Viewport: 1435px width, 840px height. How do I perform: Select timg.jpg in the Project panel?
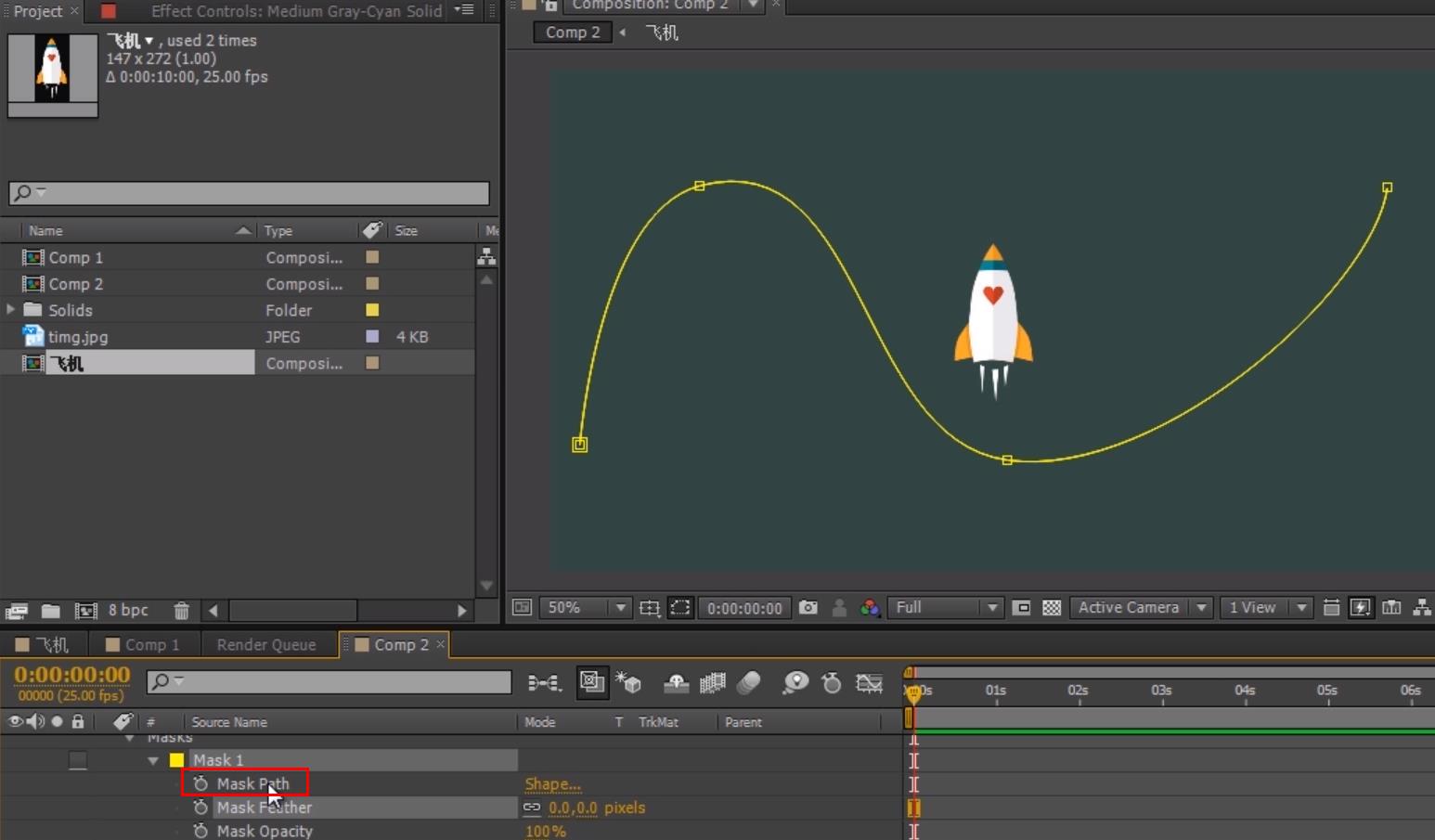[78, 337]
